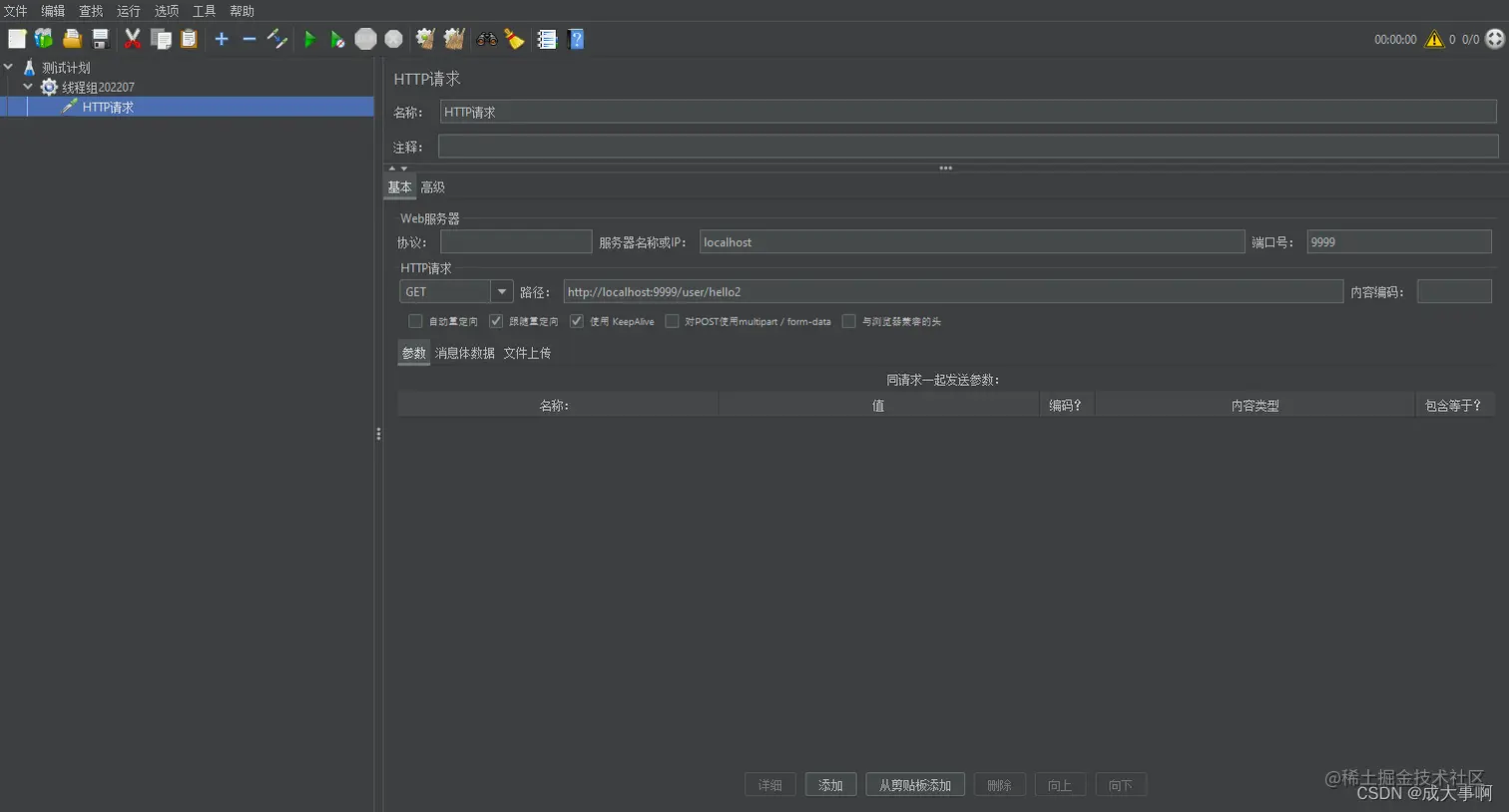1509x812 pixels.
Task: Switch to the 高级 tab
Action: [432, 188]
